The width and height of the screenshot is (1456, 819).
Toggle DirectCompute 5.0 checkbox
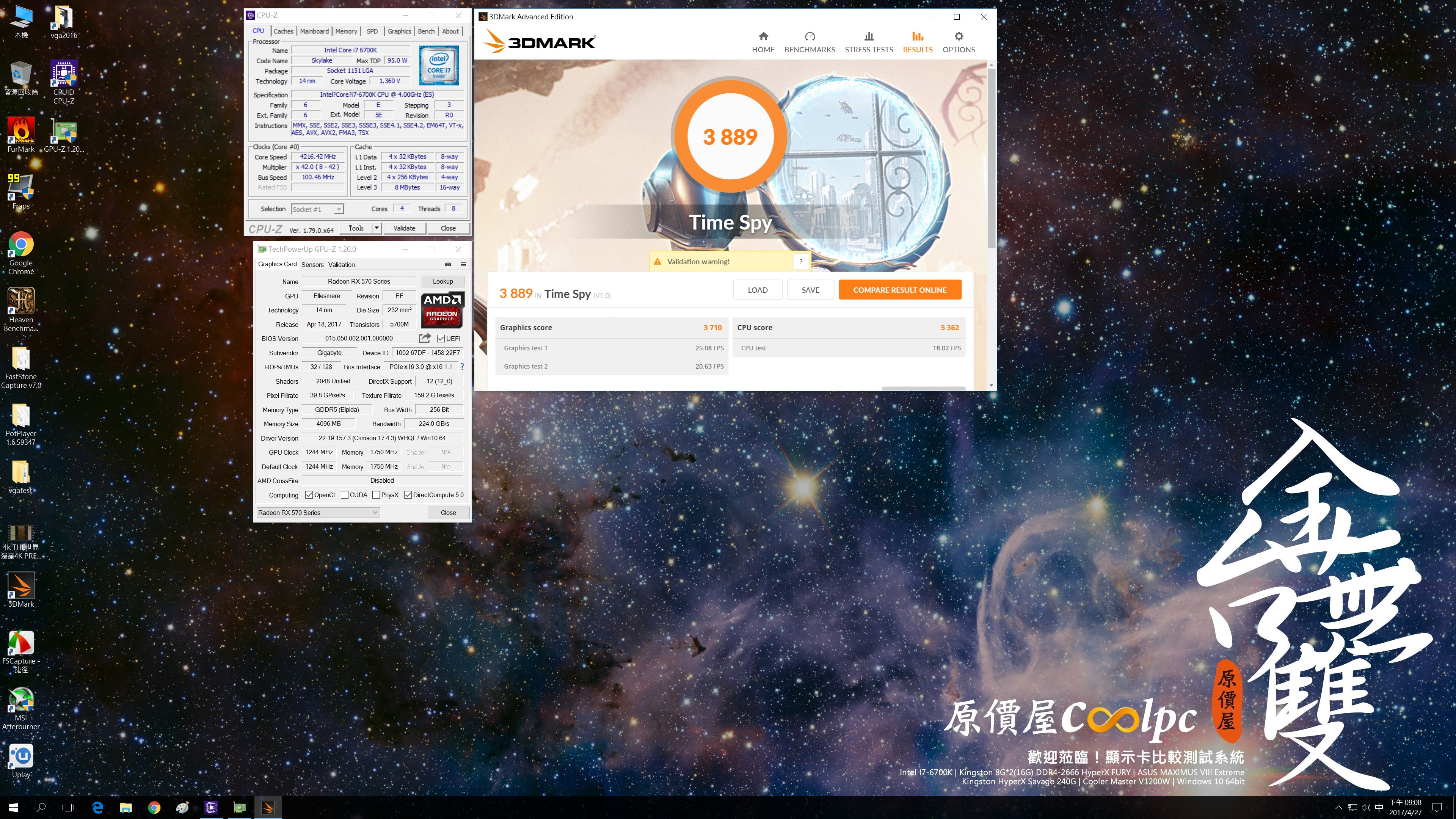408,495
